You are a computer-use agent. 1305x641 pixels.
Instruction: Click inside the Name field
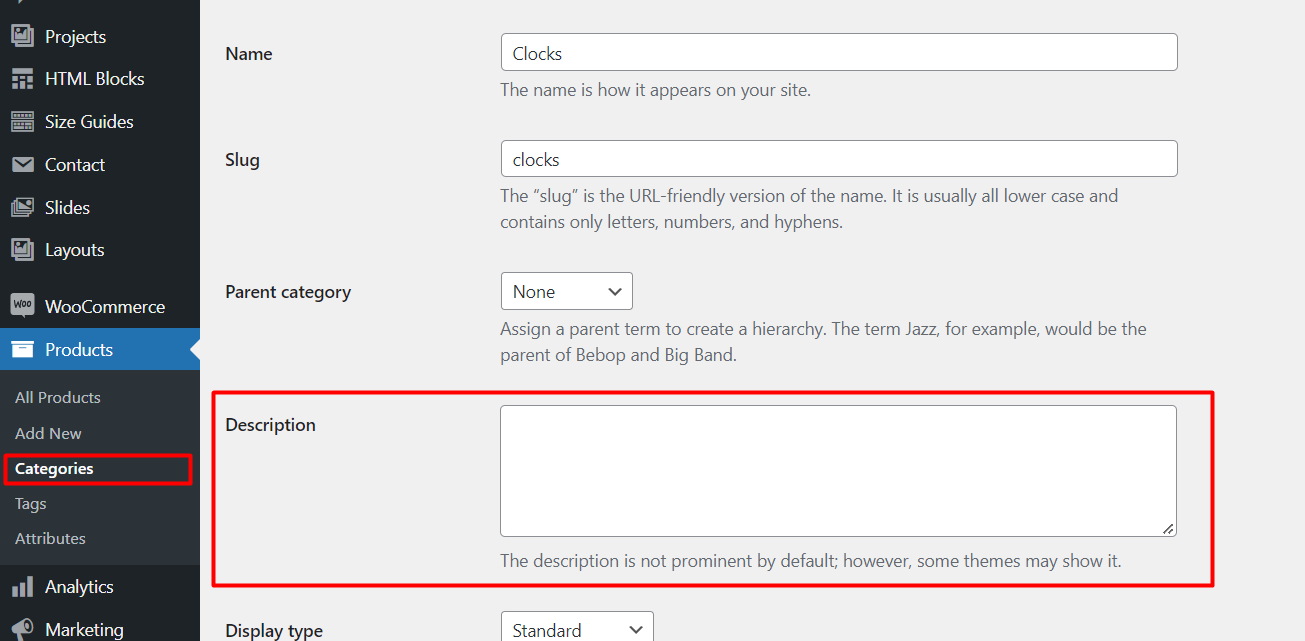[x=839, y=52]
